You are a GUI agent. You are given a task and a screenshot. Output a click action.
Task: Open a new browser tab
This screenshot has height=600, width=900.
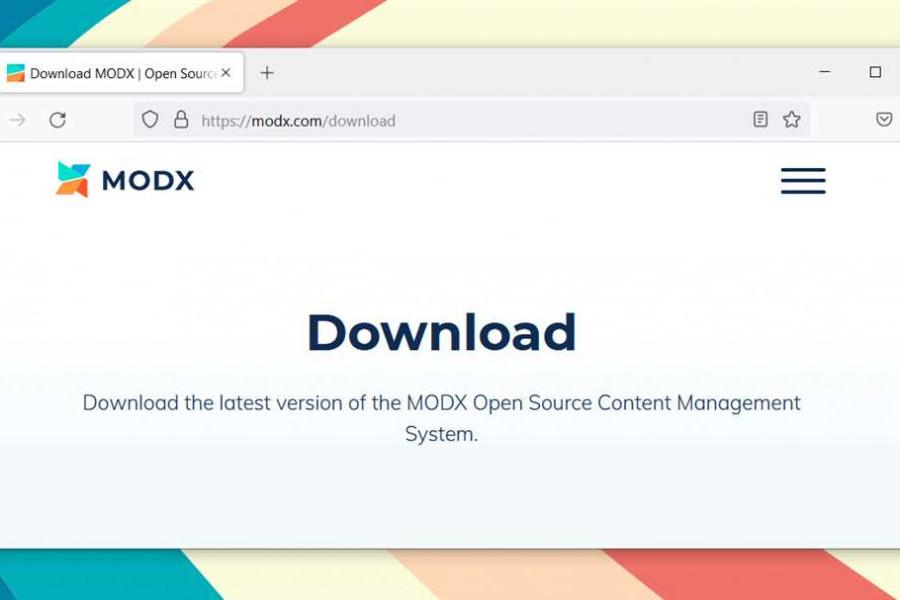(x=267, y=73)
